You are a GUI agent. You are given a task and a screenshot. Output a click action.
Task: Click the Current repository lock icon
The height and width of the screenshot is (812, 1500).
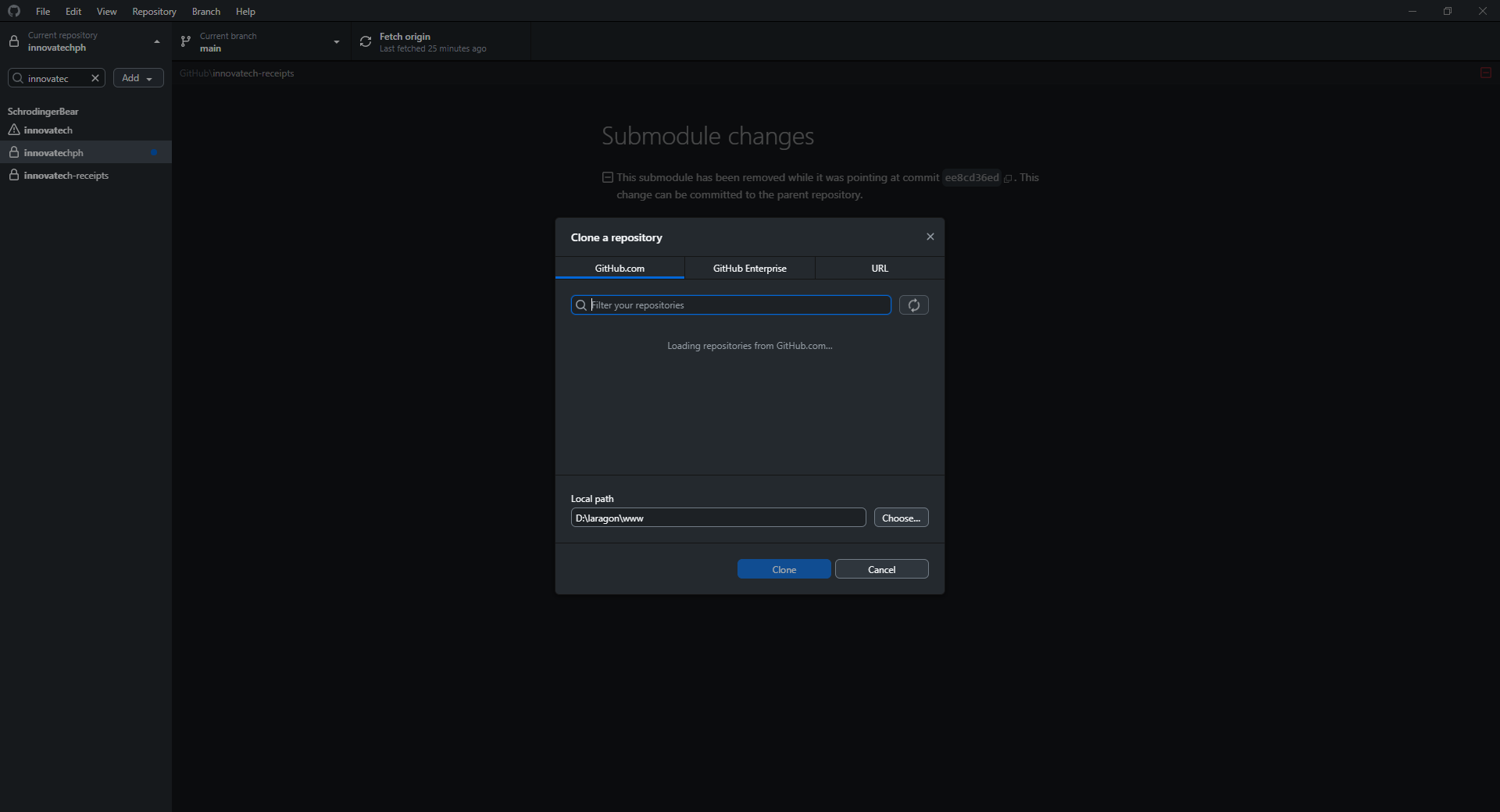click(14, 41)
